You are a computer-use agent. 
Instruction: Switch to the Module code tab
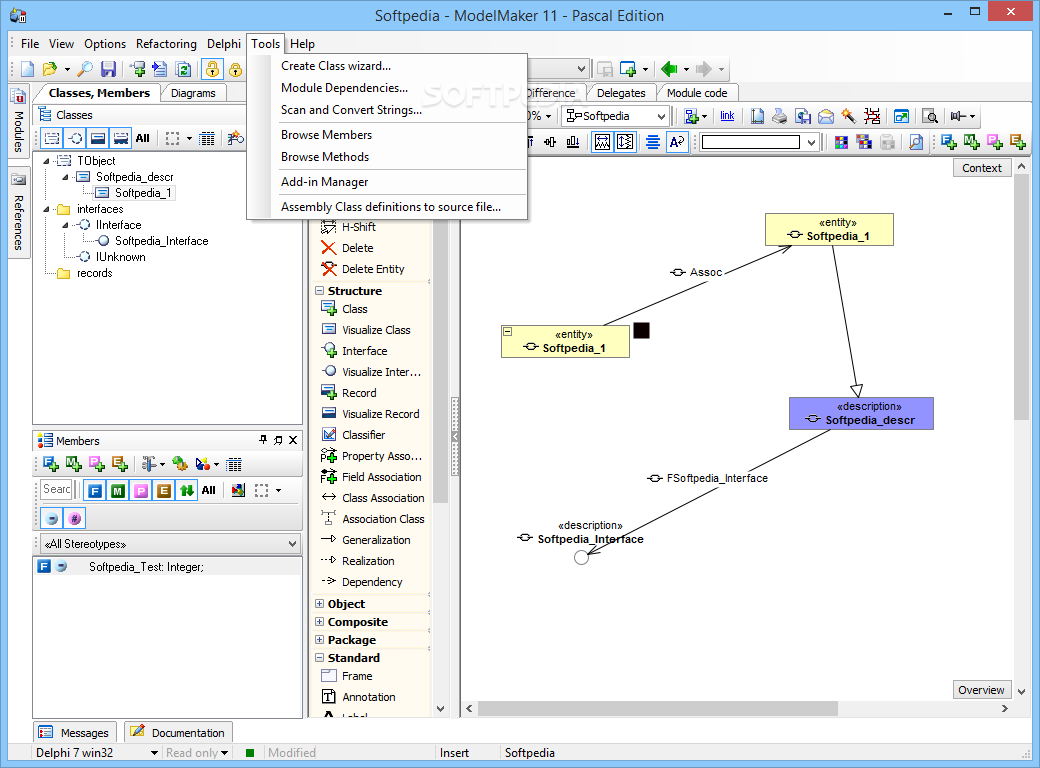coord(696,93)
